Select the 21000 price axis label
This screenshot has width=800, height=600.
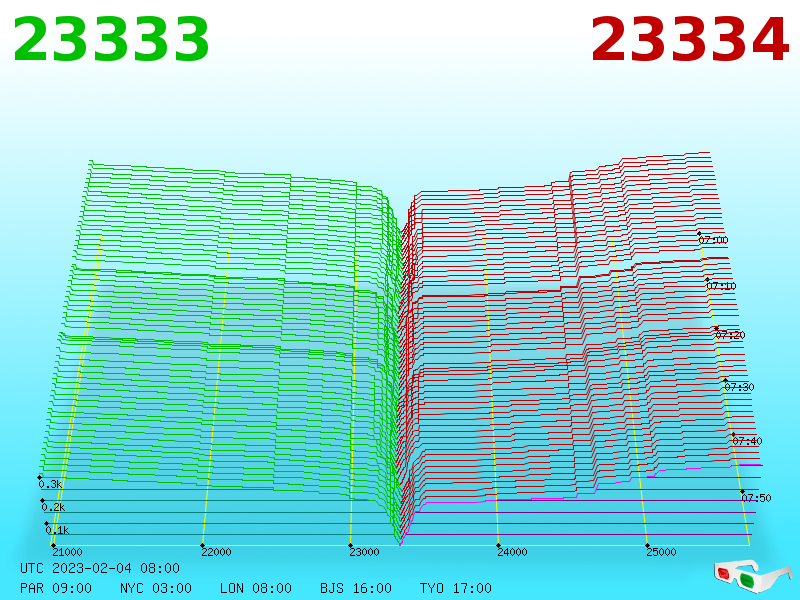pyautogui.click(x=67, y=552)
